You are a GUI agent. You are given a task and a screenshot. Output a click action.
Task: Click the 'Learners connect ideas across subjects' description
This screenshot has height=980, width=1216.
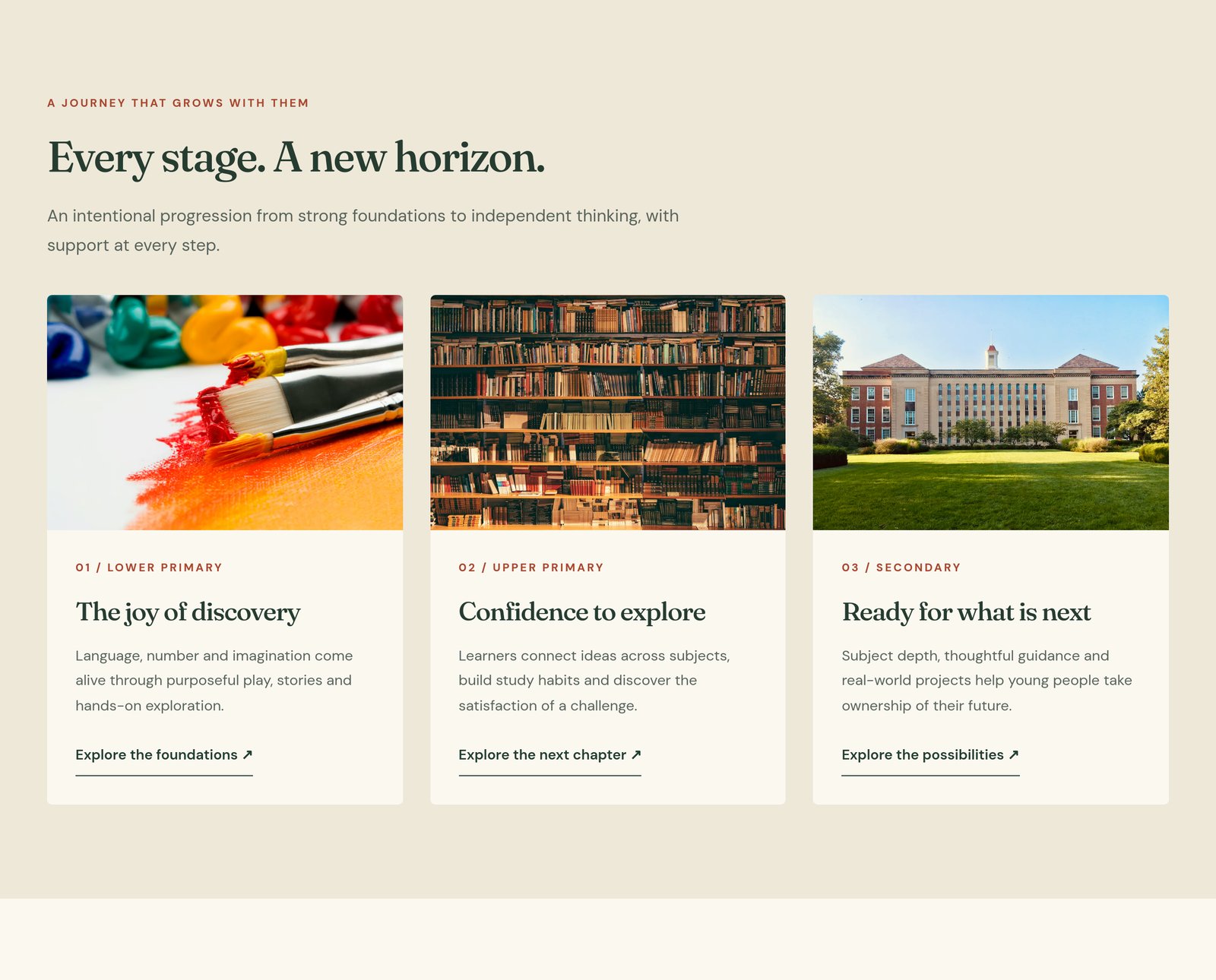(x=594, y=681)
